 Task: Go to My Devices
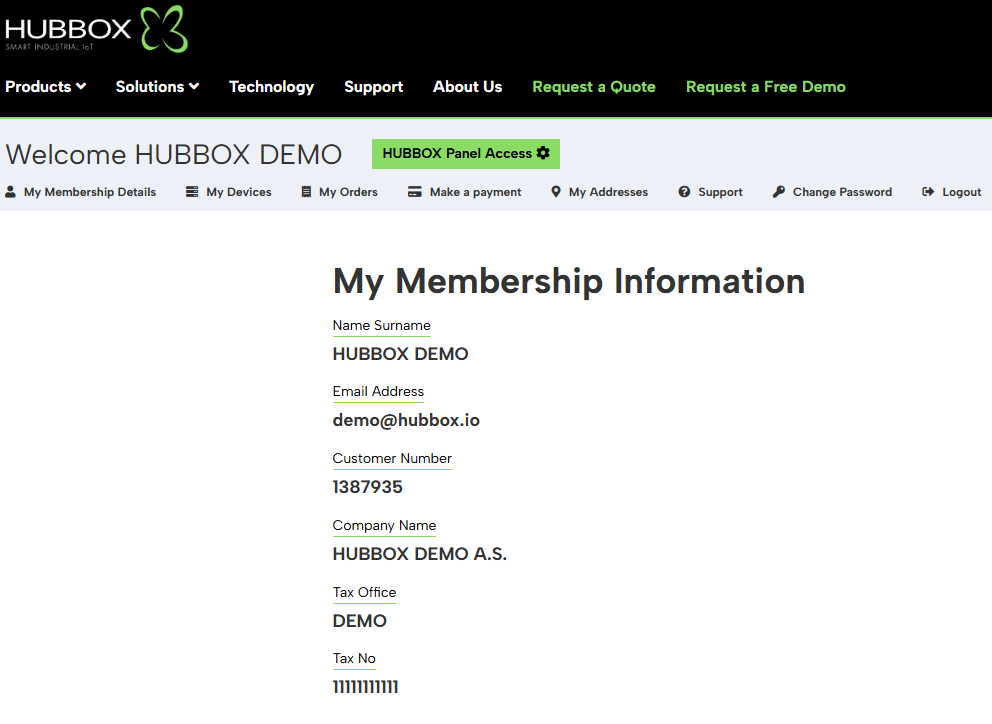click(228, 192)
